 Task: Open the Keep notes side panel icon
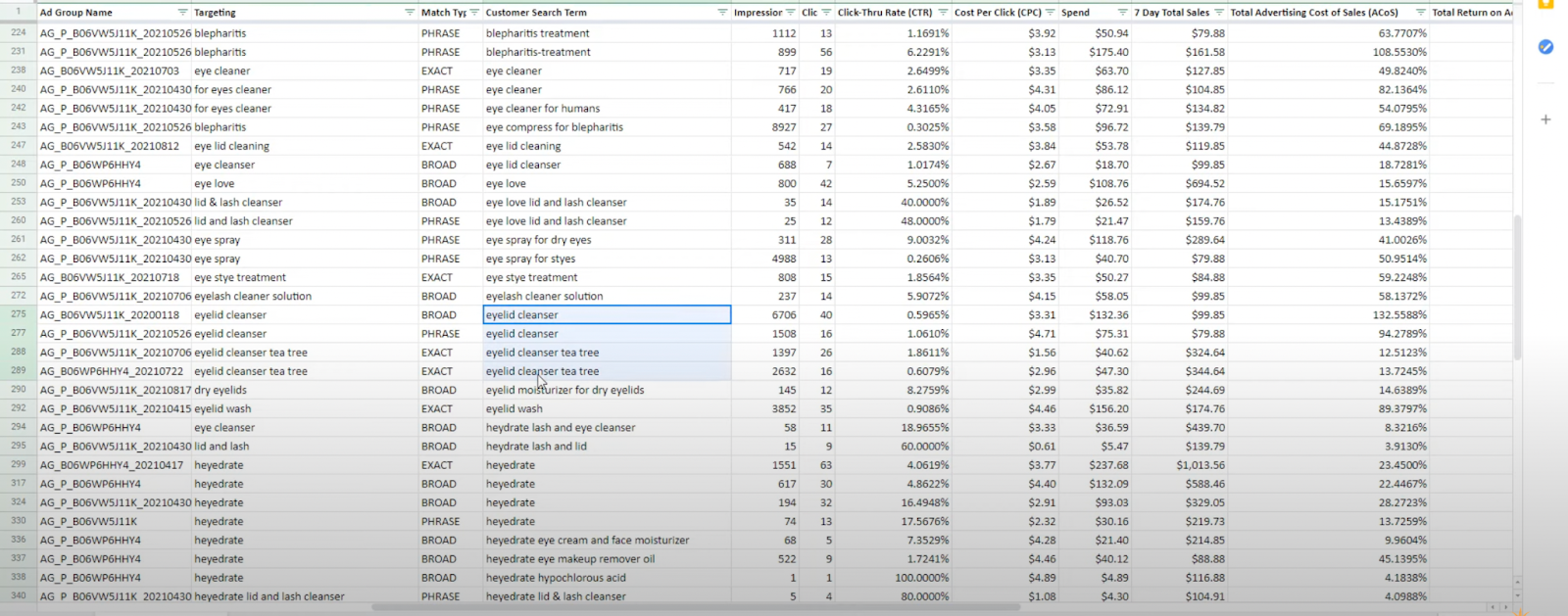[1545, 3]
